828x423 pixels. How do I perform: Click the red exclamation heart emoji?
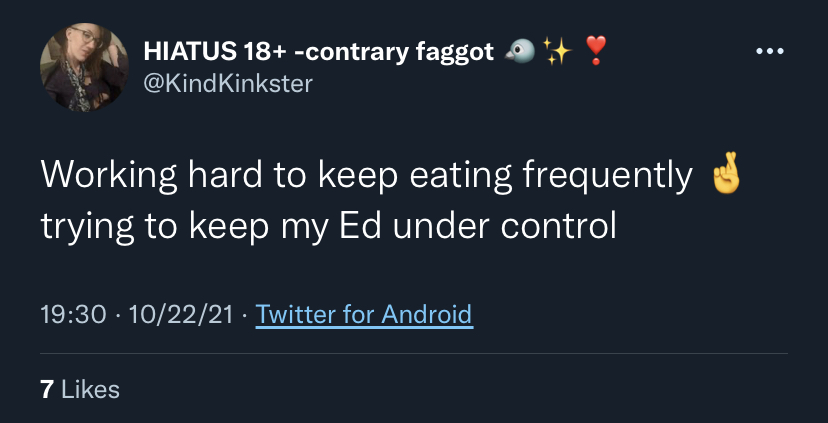point(596,51)
